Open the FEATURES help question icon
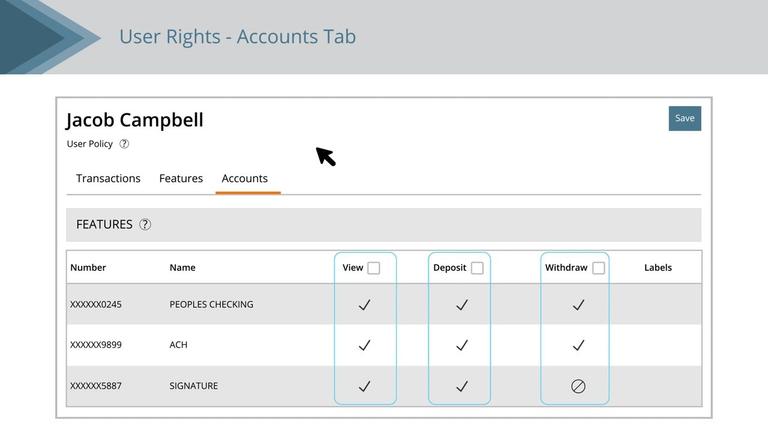Screen dimensions: 768x432 click(145, 224)
